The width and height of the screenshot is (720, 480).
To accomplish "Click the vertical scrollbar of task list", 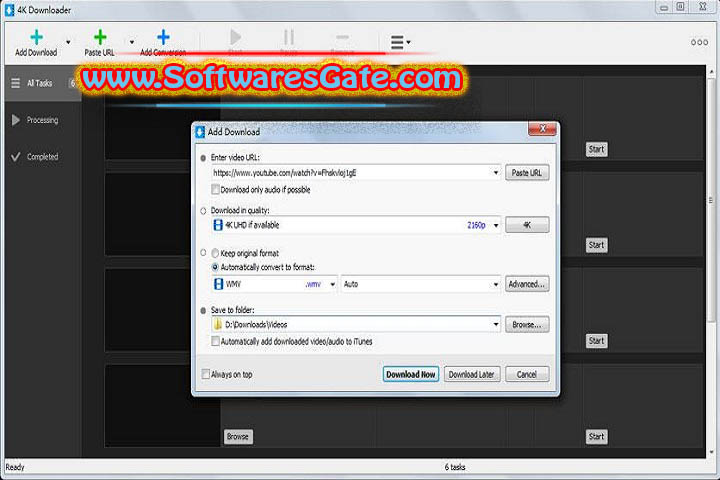I will pos(711,200).
